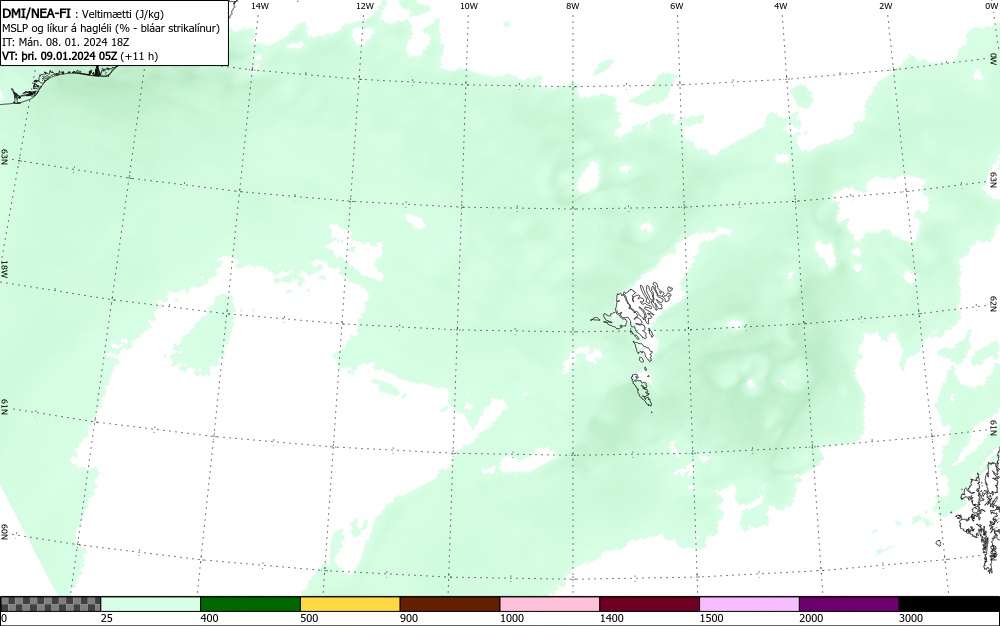The image size is (1000, 626).
Task: Click the light green 25–400 legend swatch
Action: coord(151,604)
